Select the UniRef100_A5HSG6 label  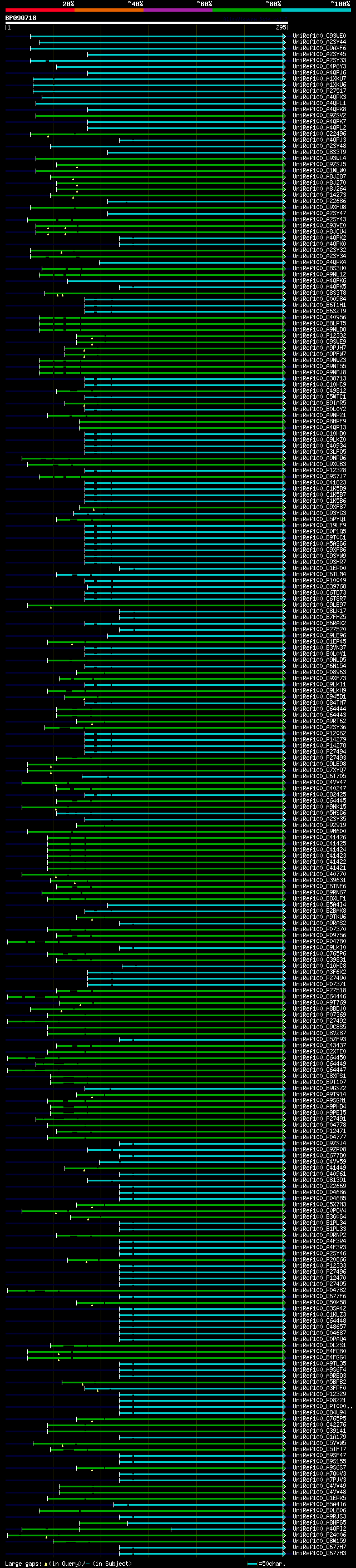pyautogui.click(x=319, y=813)
